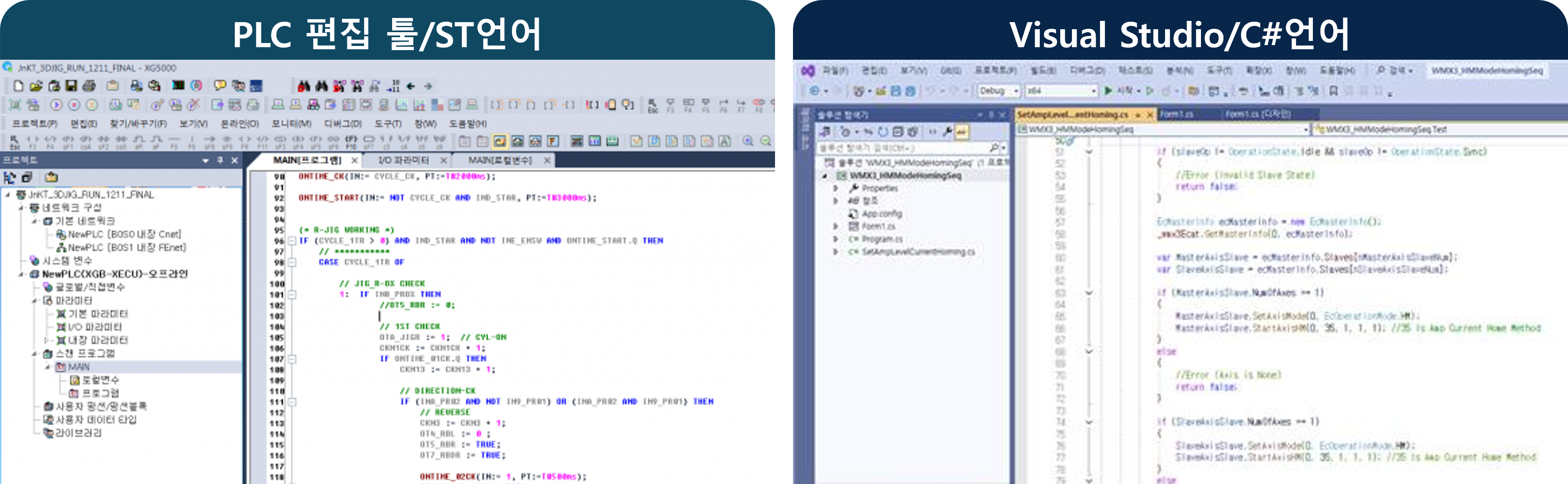Click the F function block toolbar icon
1568x484 pixels.
[553, 141]
